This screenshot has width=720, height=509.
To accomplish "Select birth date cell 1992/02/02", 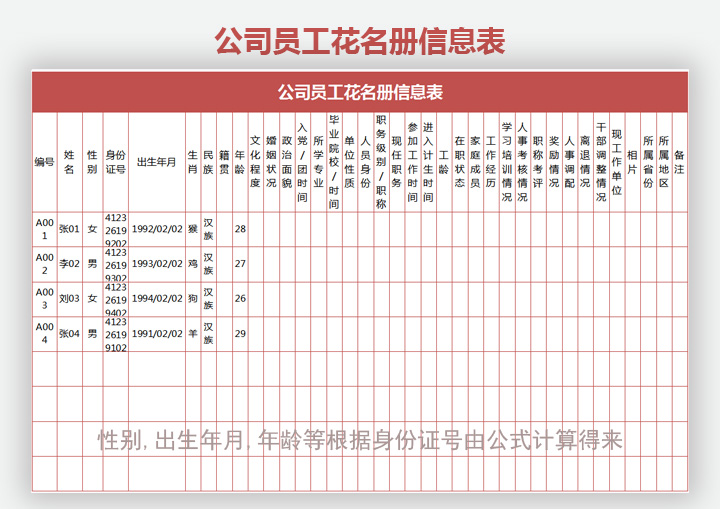I will click(157, 229).
